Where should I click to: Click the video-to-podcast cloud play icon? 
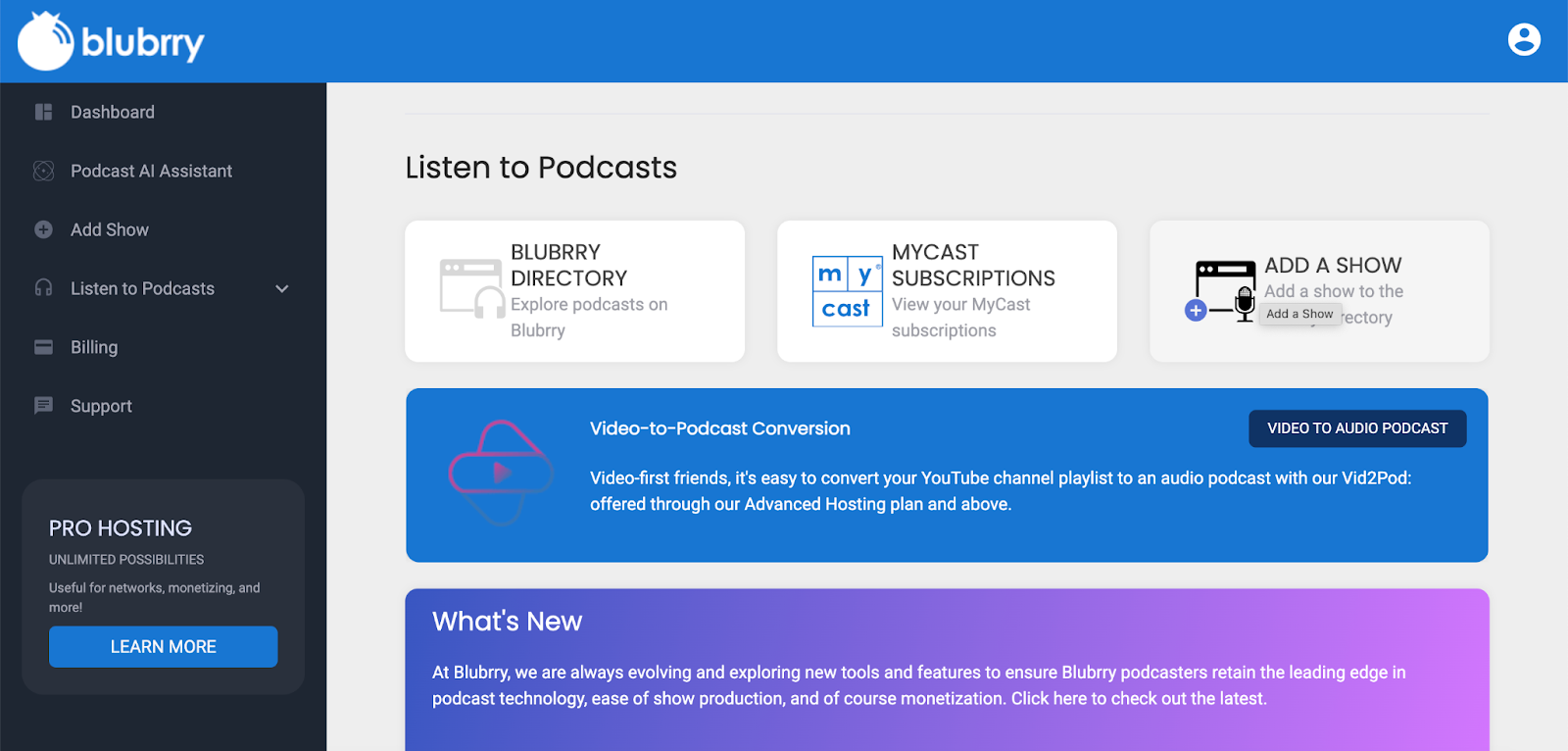click(501, 474)
